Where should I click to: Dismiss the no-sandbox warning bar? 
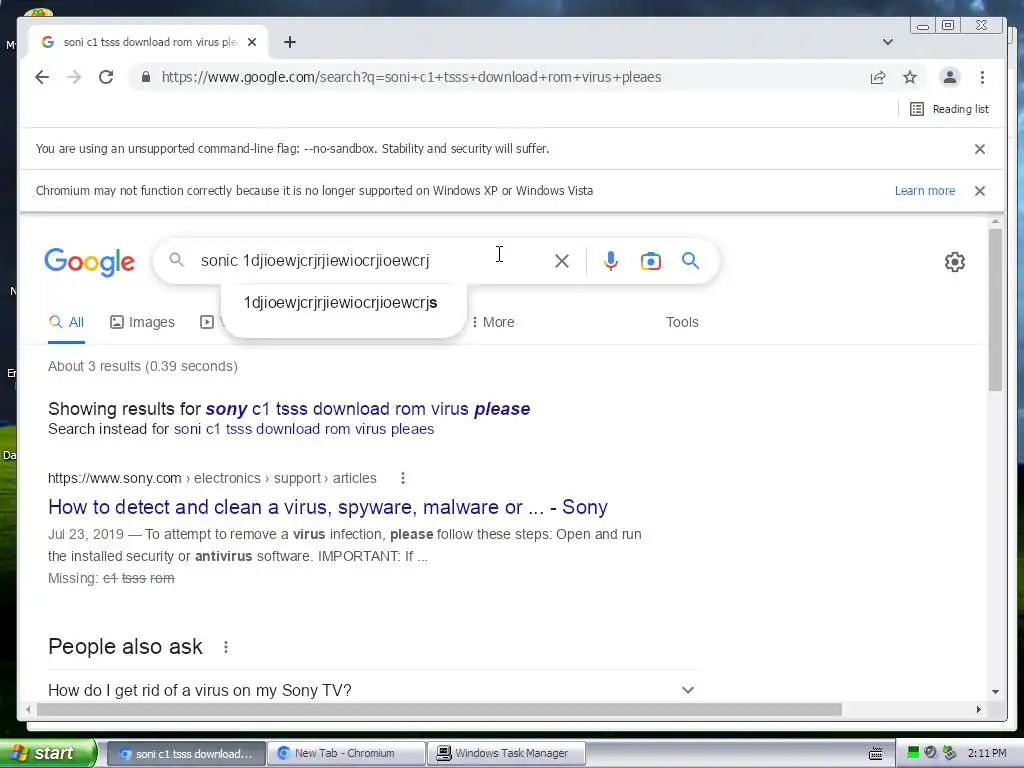click(980, 149)
